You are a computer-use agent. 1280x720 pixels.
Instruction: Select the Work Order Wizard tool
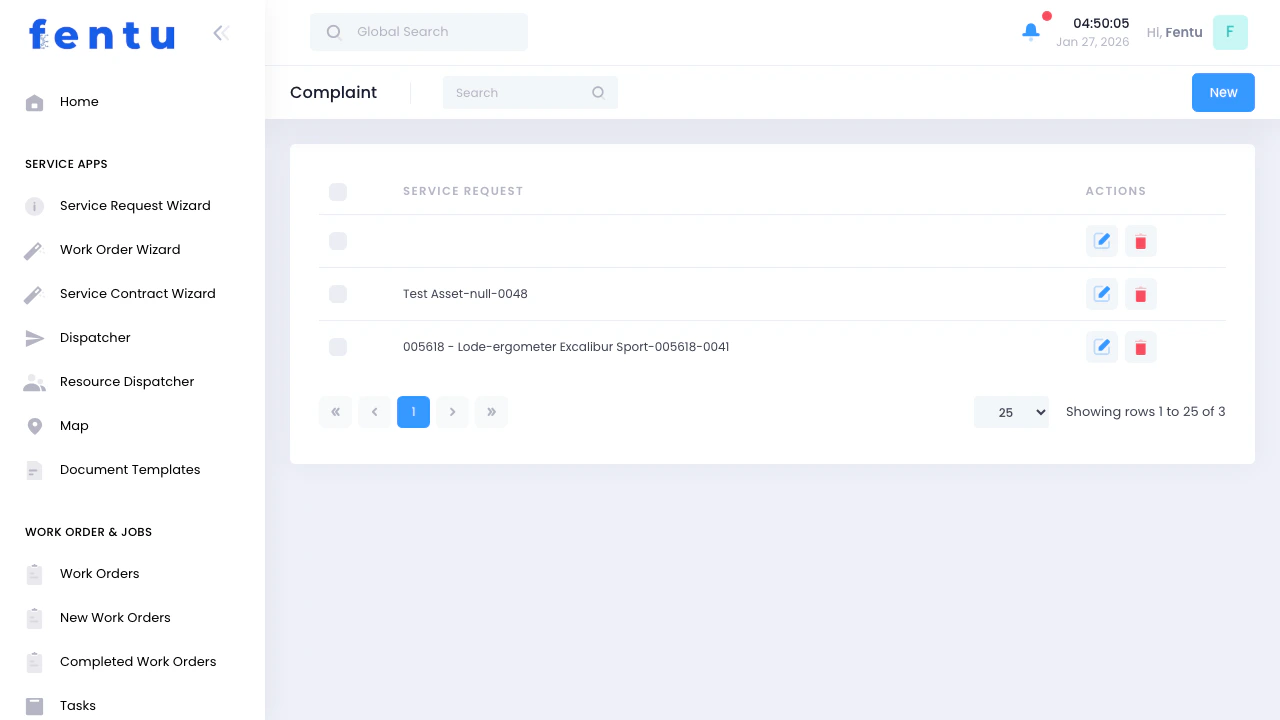pos(120,249)
